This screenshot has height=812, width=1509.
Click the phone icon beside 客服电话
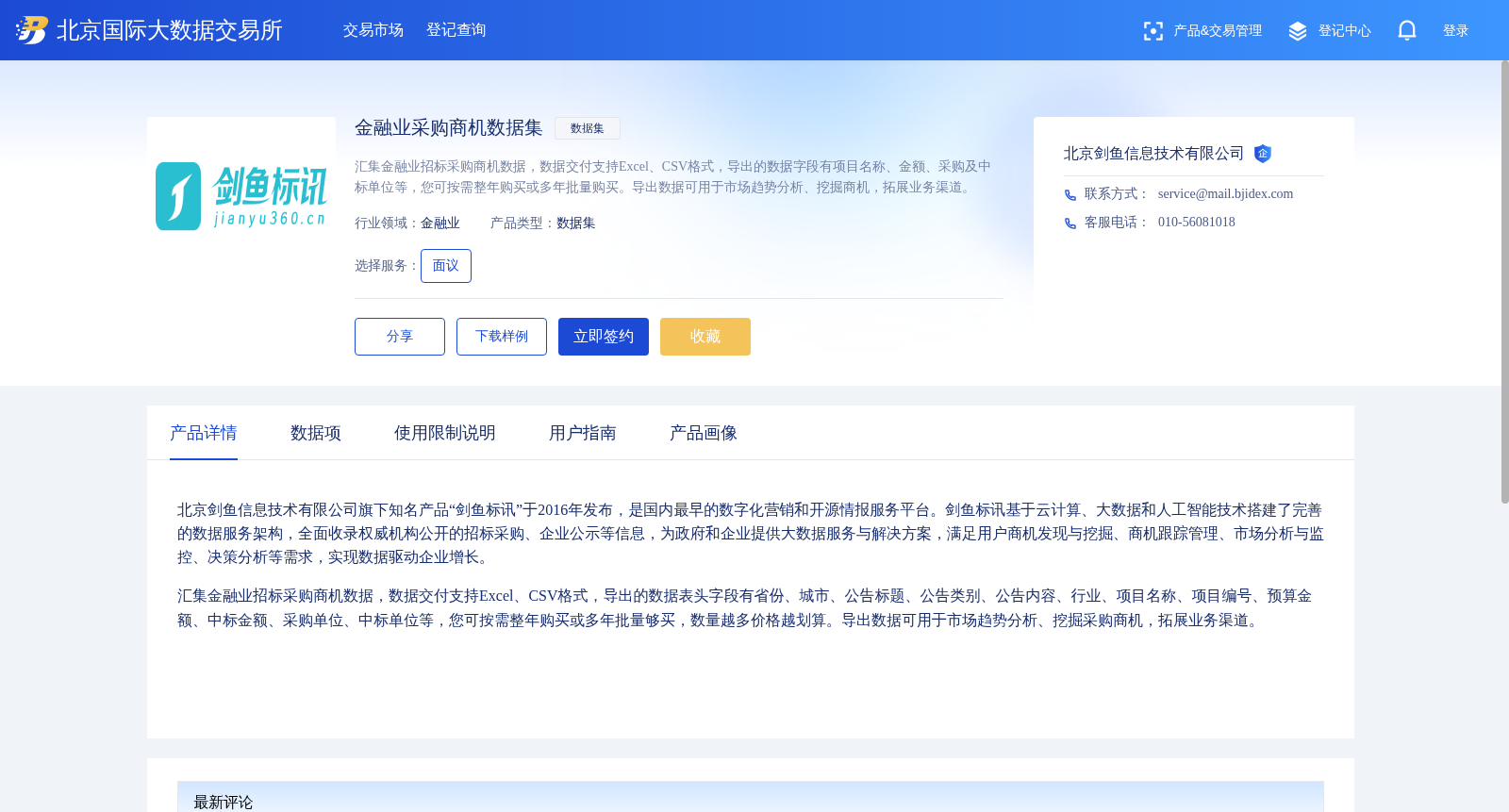1070,224
